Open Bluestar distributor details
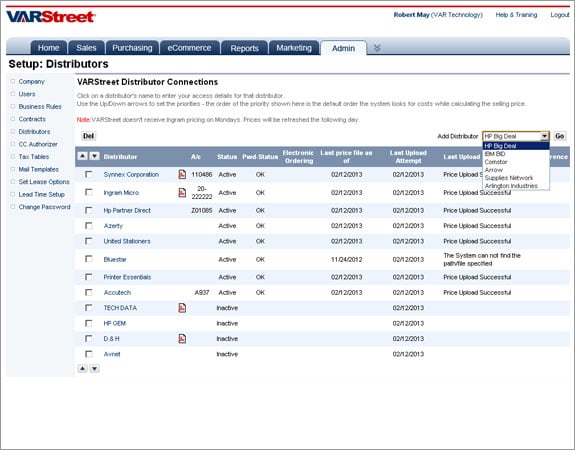The image size is (575, 450). (x=115, y=259)
